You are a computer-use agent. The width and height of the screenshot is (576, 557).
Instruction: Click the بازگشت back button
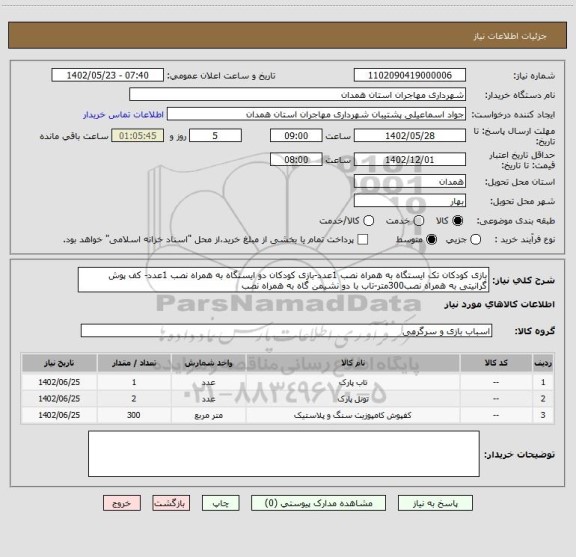coord(171,503)
